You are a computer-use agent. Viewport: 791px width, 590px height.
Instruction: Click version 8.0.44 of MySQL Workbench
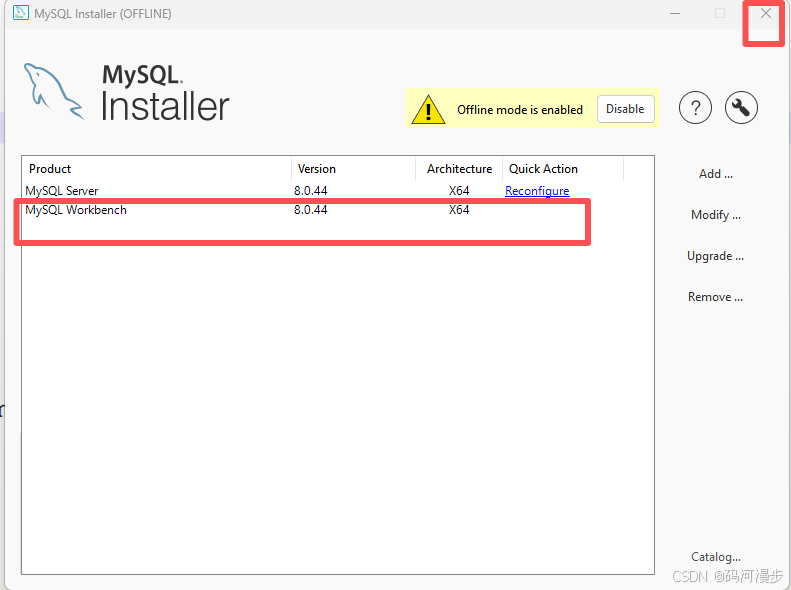(311, 210)
